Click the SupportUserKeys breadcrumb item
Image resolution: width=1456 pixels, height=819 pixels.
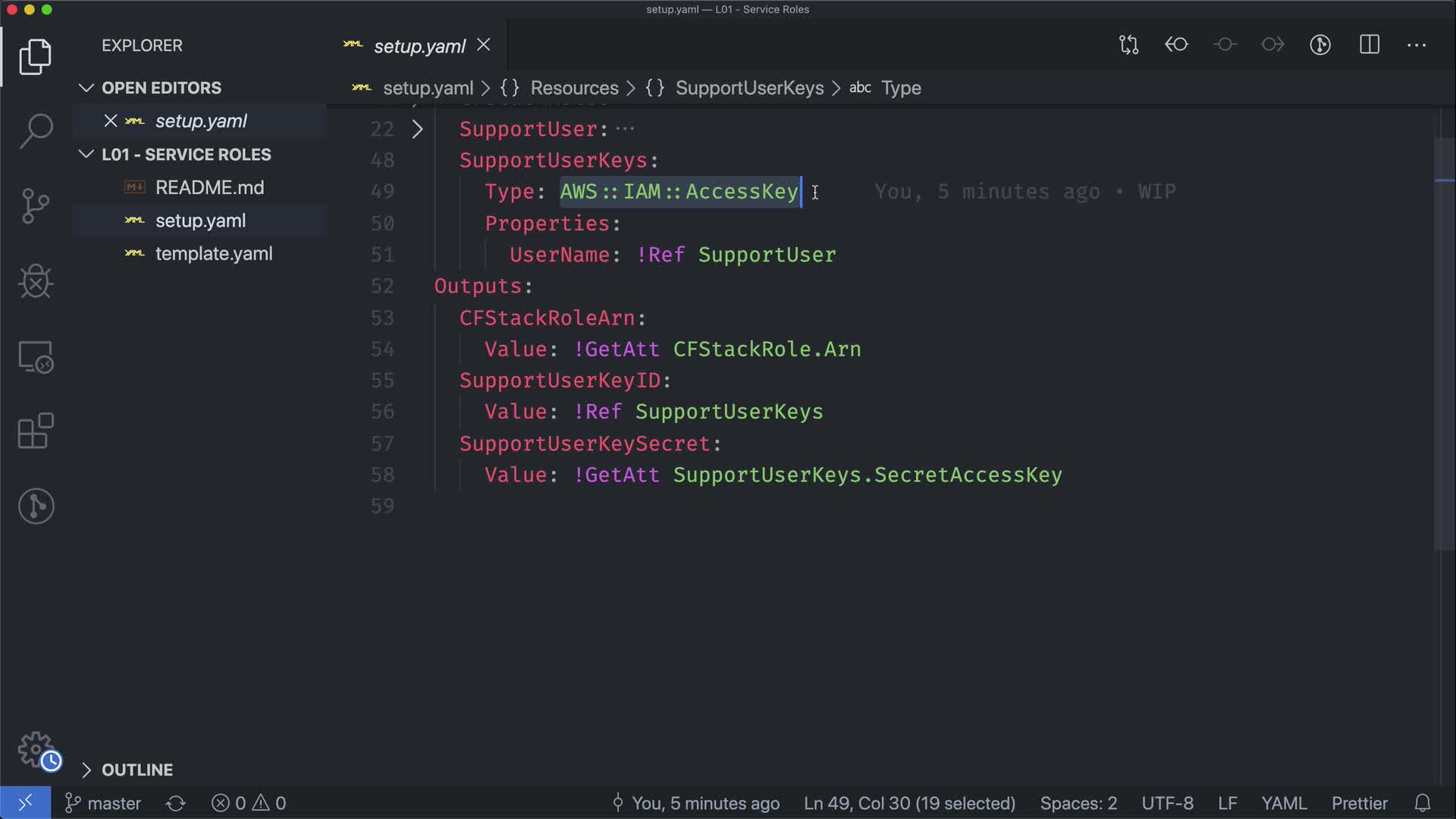(748, 88)
